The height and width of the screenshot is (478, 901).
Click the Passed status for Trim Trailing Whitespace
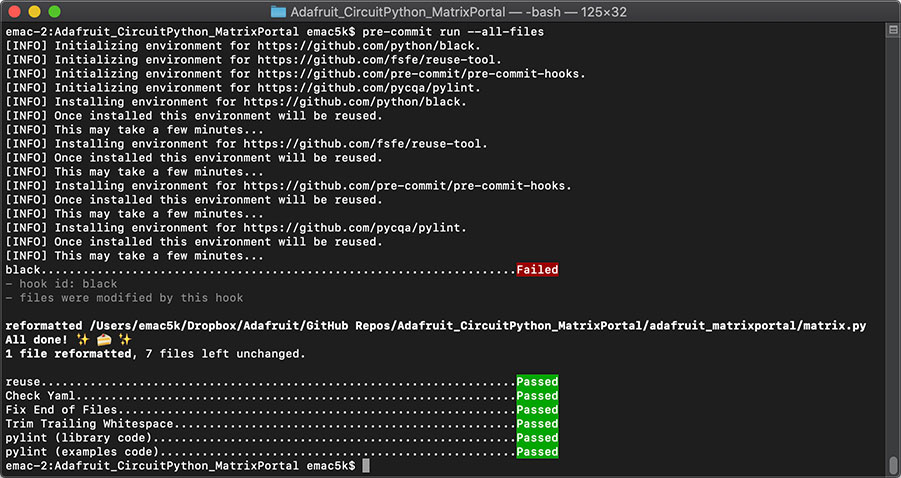(x=537, y=424)
